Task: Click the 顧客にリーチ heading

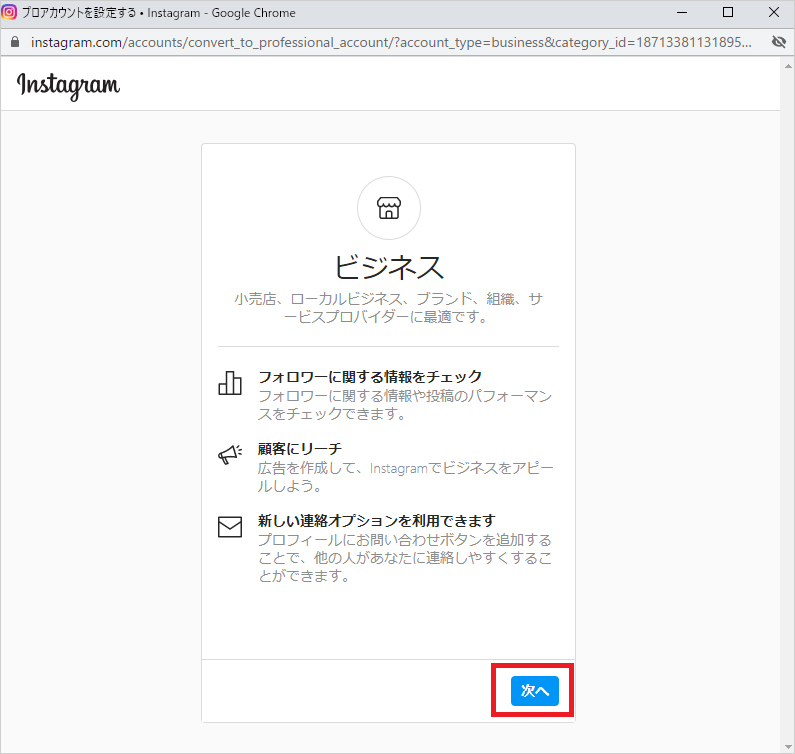Action: pyautogui.click(x=300, y=449)
